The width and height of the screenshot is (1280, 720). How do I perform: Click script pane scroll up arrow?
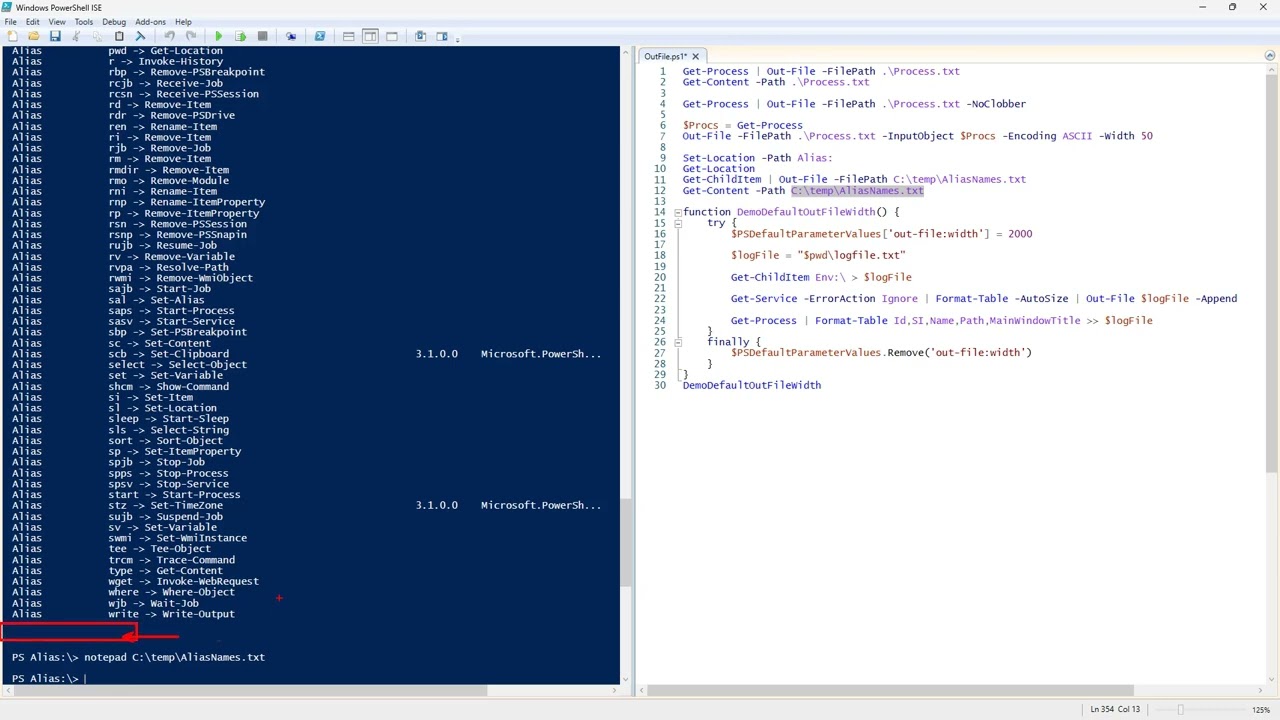[x=1273, y=70]
